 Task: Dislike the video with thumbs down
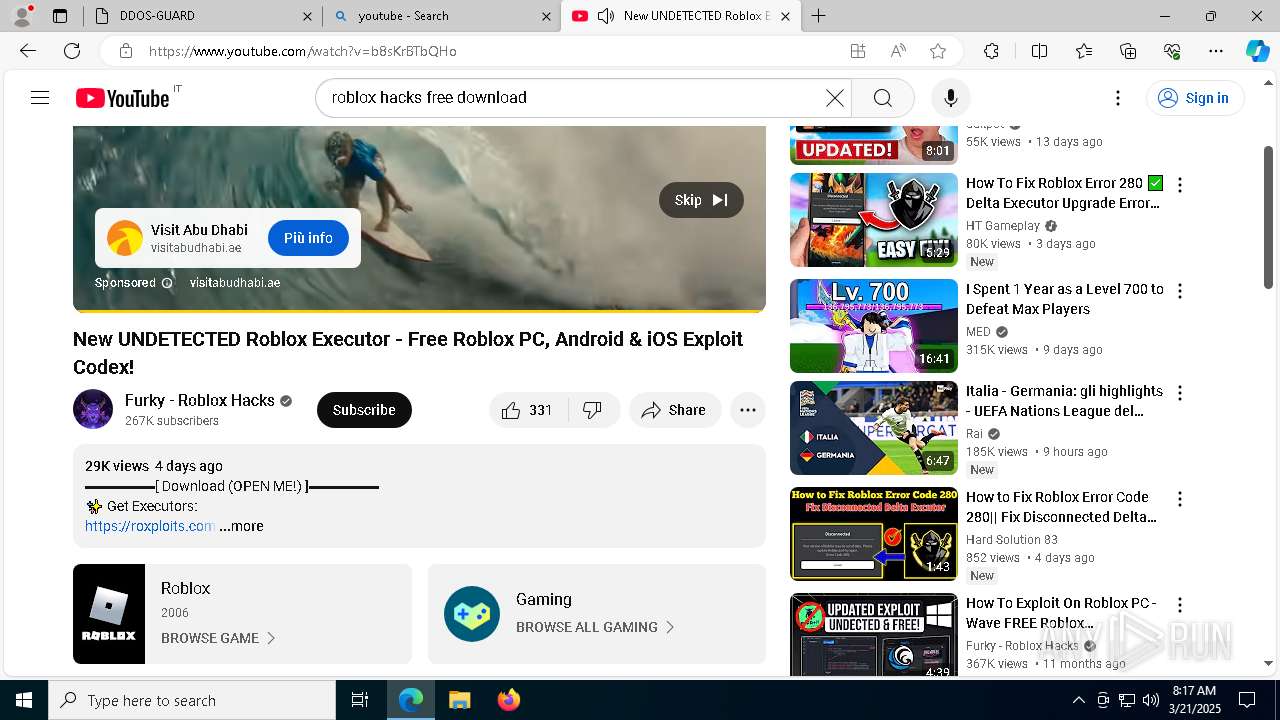point(593,410)
